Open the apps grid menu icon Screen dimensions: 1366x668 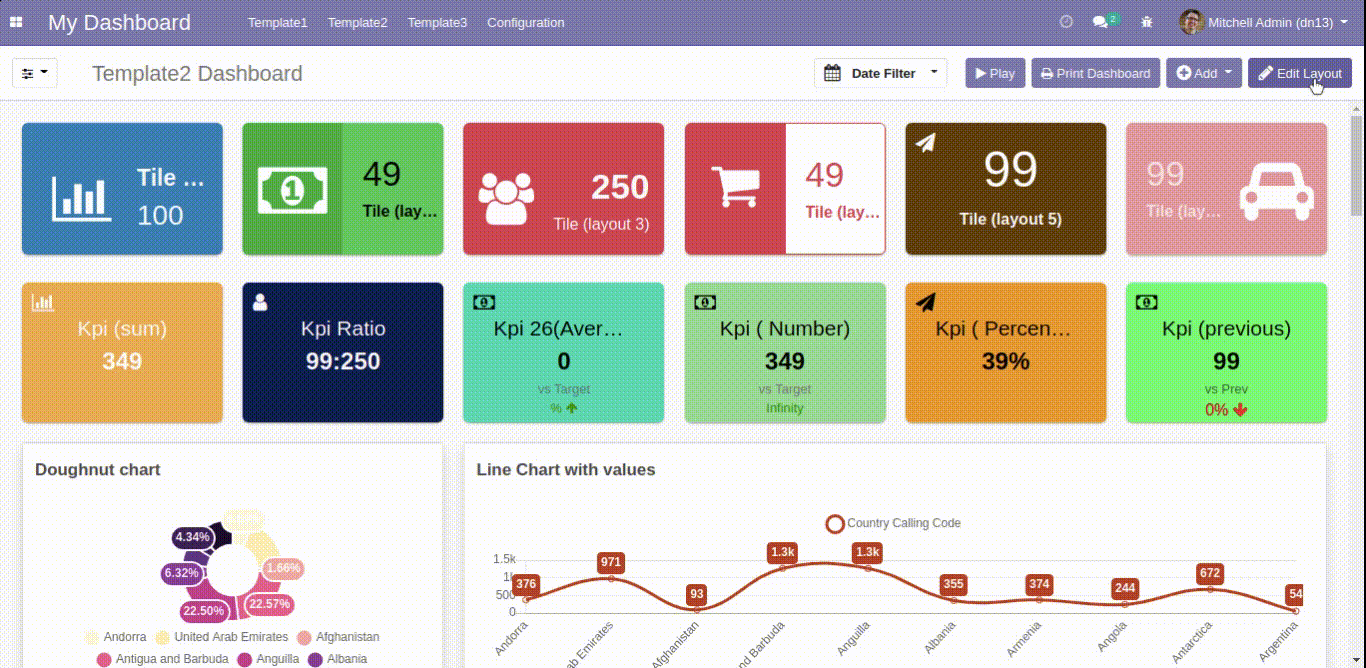[x=16, y=22]
